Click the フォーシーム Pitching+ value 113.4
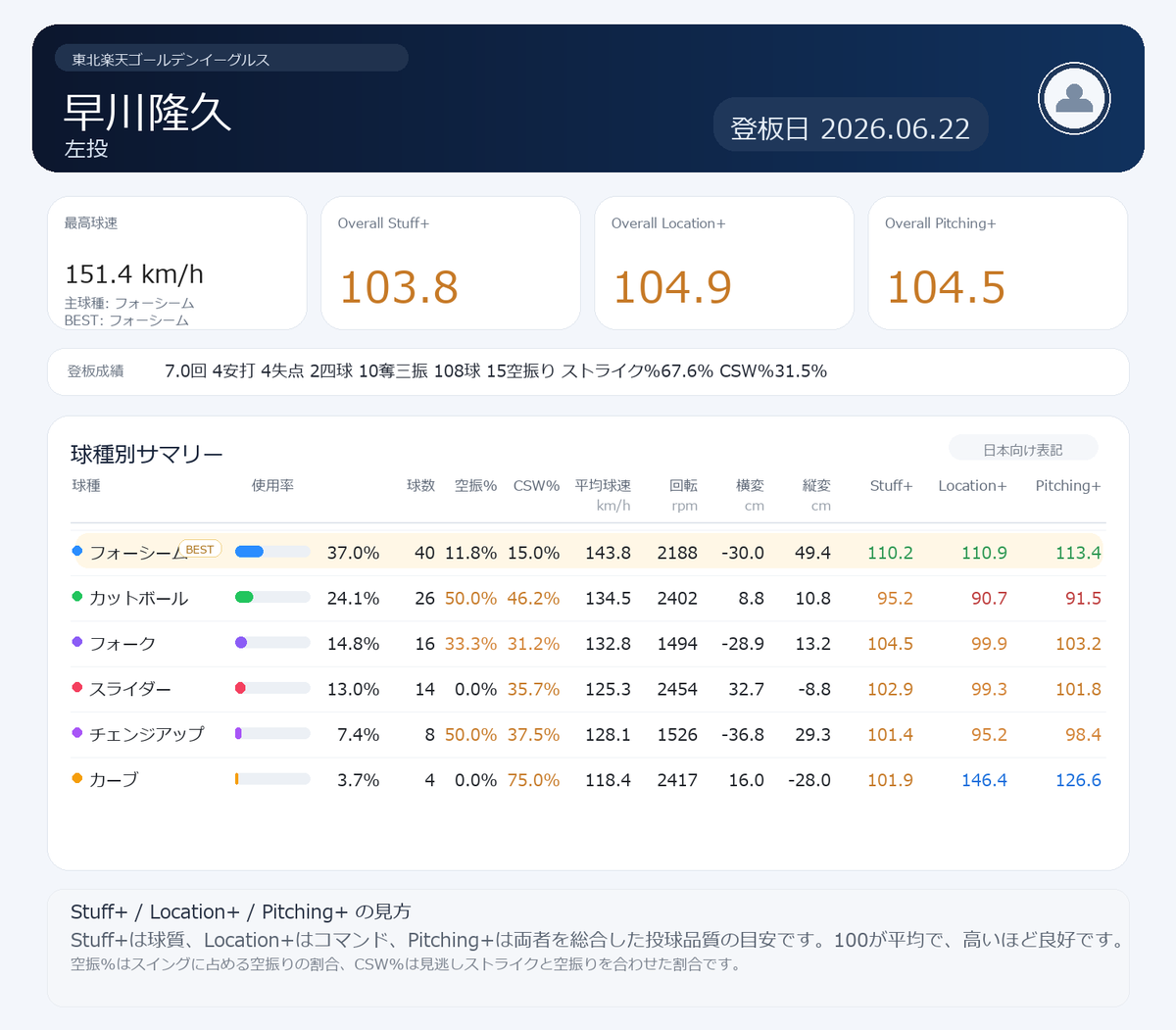 click(1078, 553)
